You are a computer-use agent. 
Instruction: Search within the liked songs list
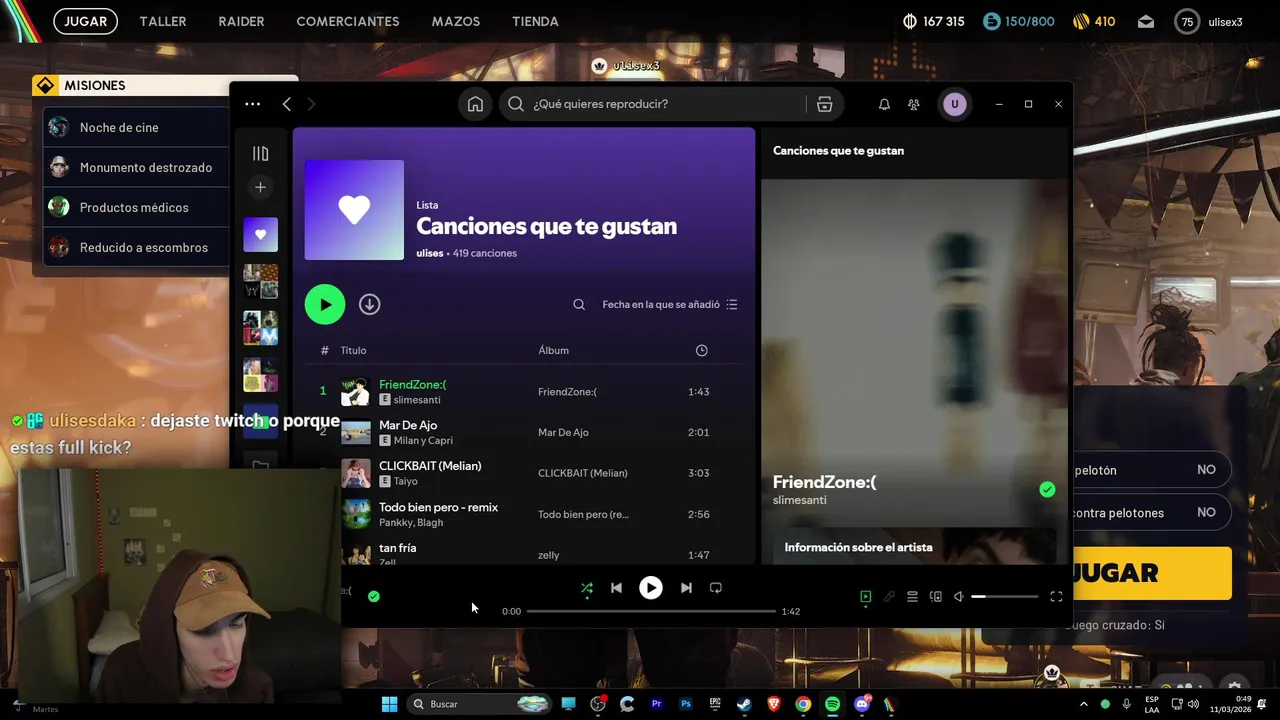coord(579,304)
